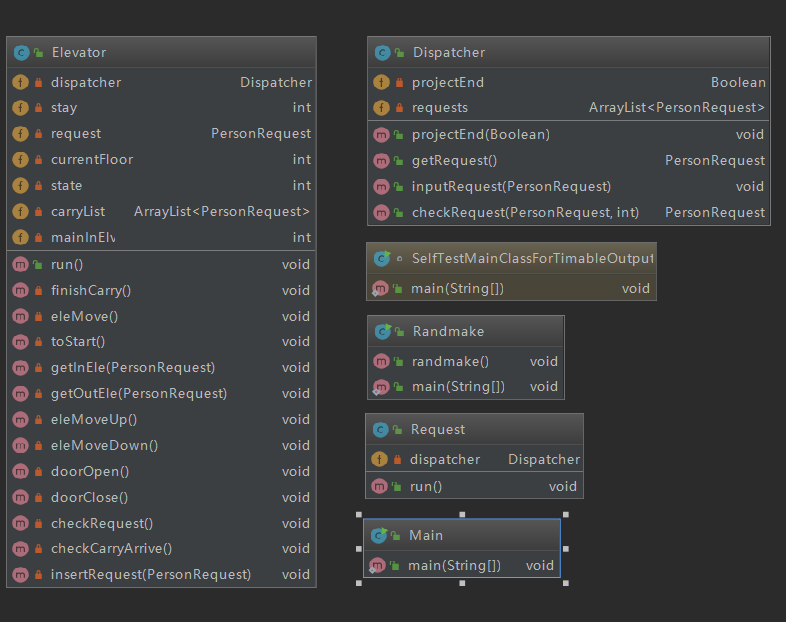Screen dimensions: 786x622
Task: Click the Main node's top-right resize handle
Action: (565, 515)
